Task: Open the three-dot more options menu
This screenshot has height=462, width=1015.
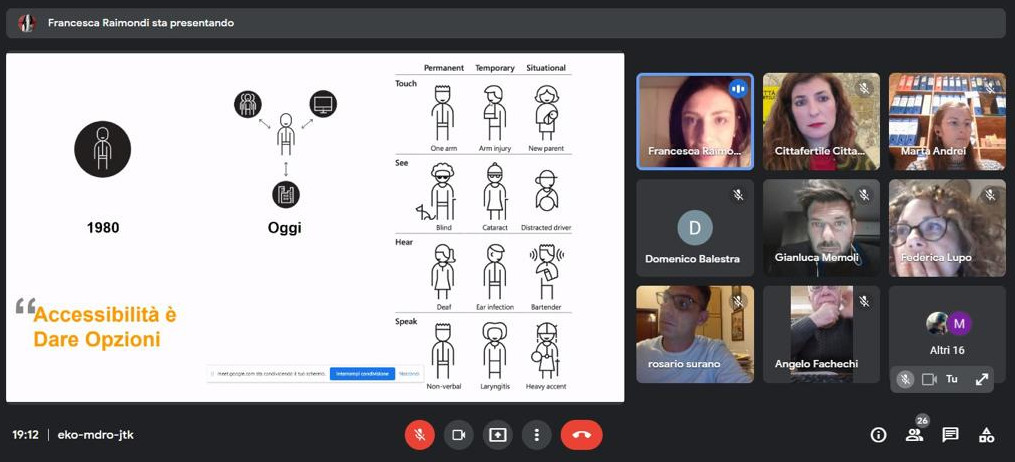Action: tap(537, 435)
